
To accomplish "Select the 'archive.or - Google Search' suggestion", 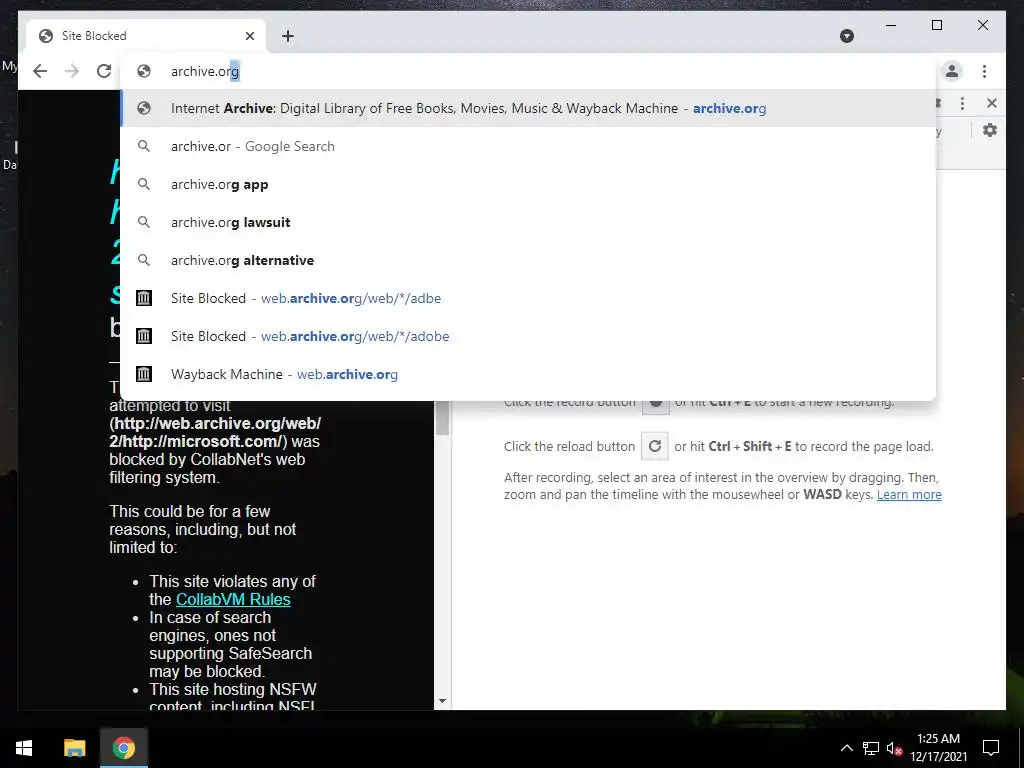I will point(528,146).
